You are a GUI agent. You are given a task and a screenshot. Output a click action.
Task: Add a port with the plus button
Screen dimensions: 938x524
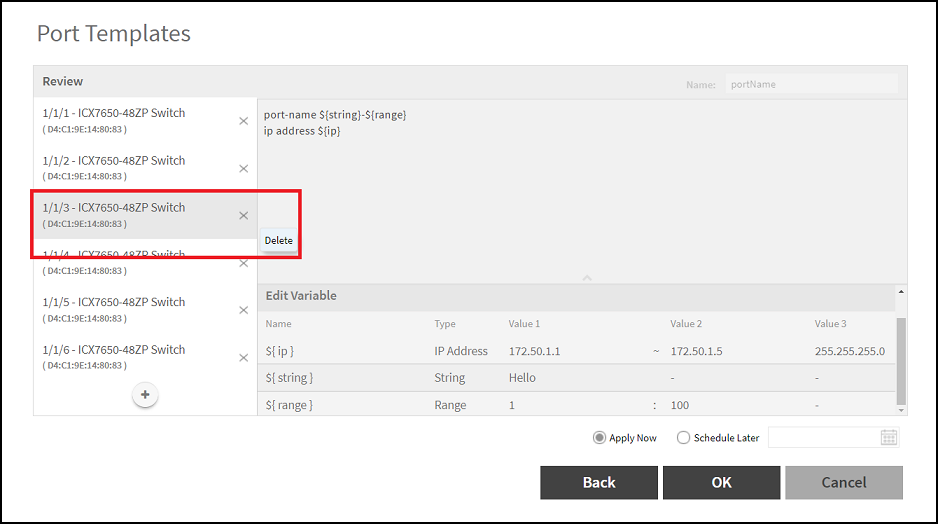tap(145, 395)
